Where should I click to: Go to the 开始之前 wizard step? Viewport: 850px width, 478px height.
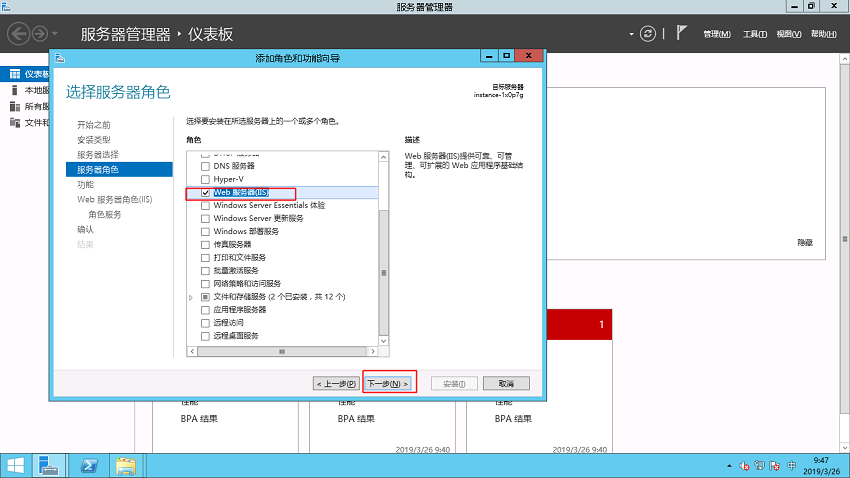click(94, 125)
